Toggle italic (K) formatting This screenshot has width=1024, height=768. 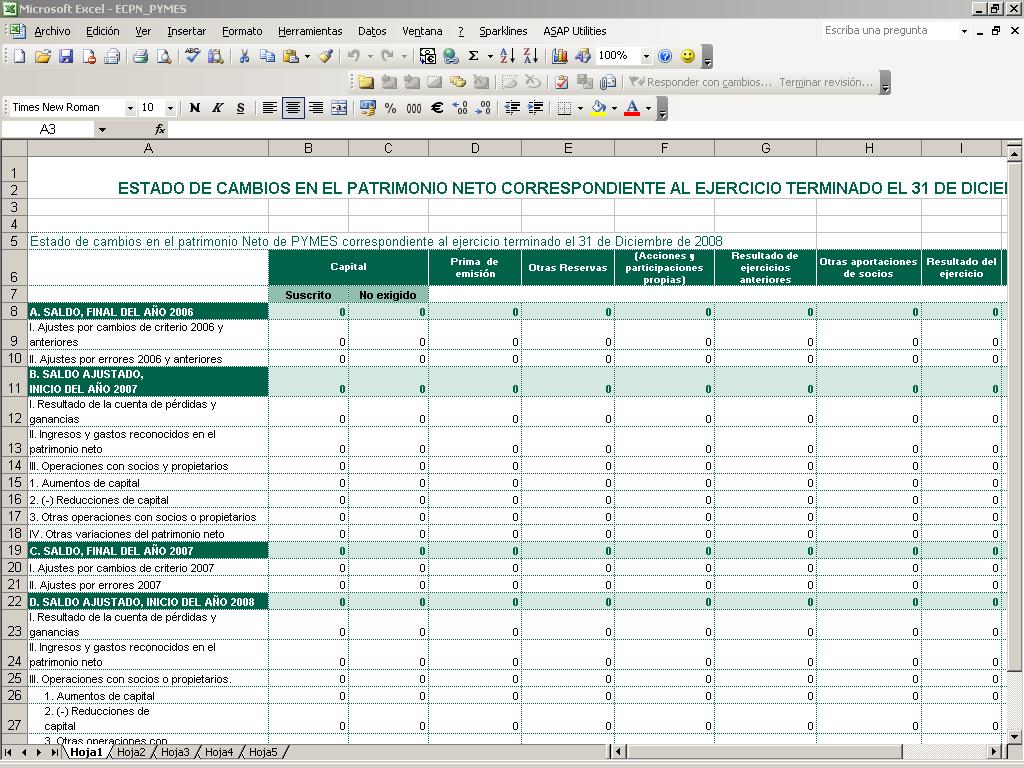[217, 108]
